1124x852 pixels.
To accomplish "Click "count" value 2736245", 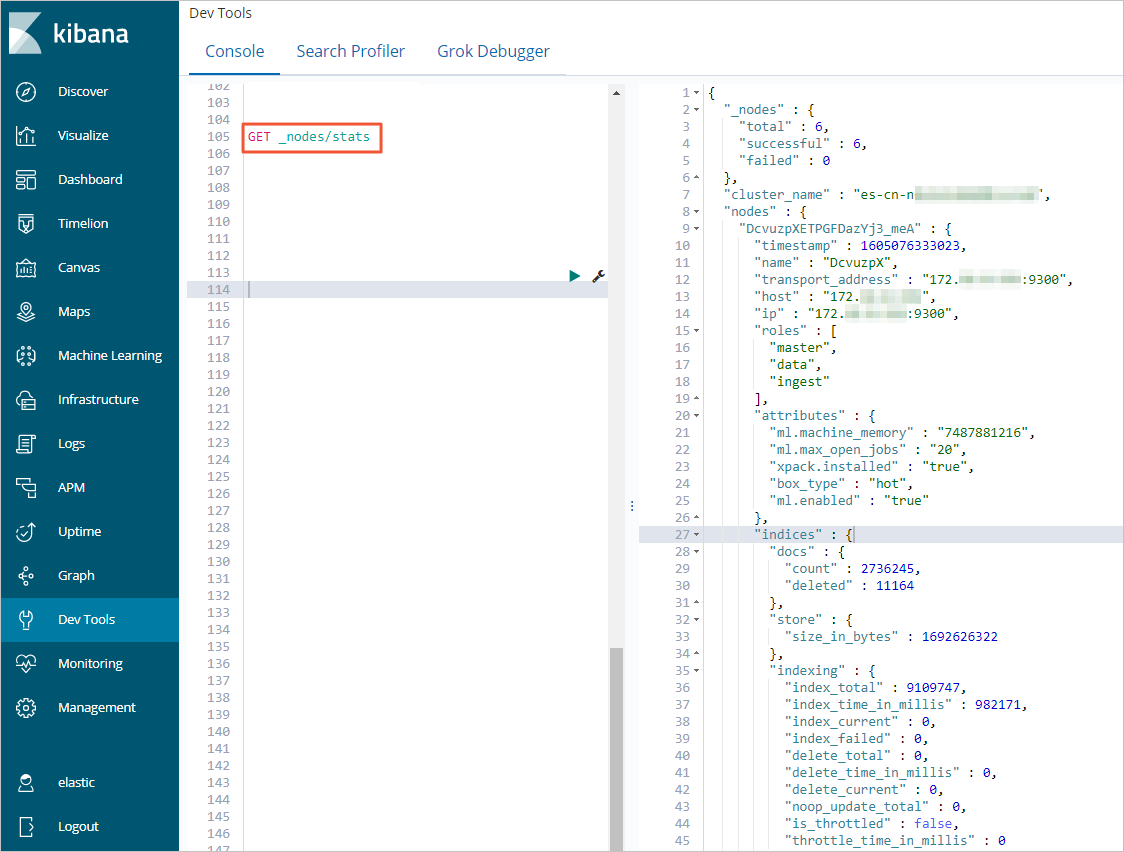I will [x=887, y=569].
